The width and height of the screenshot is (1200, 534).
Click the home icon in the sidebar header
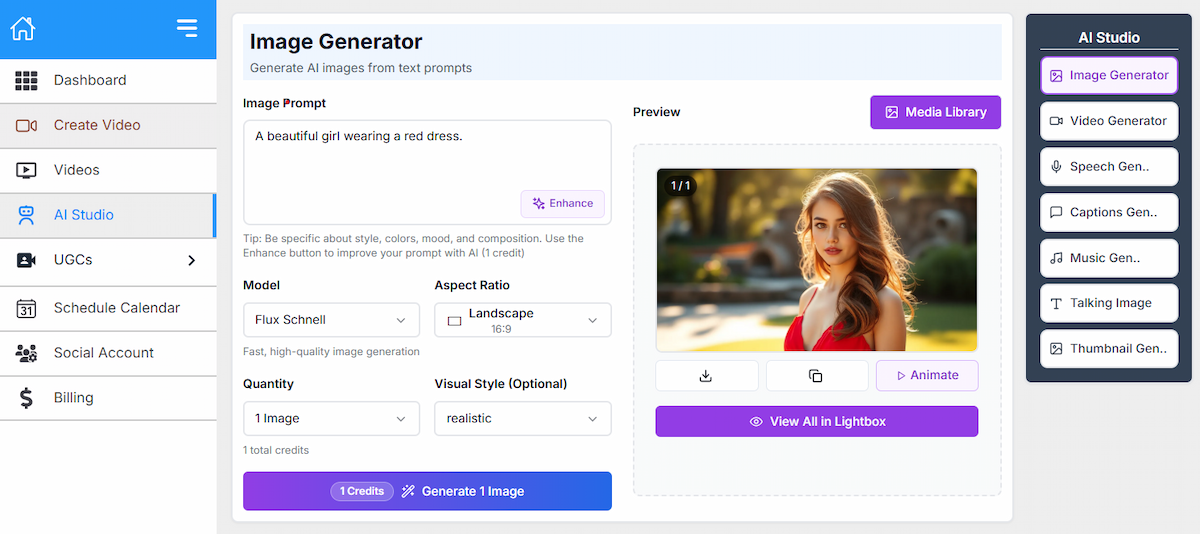22,28
